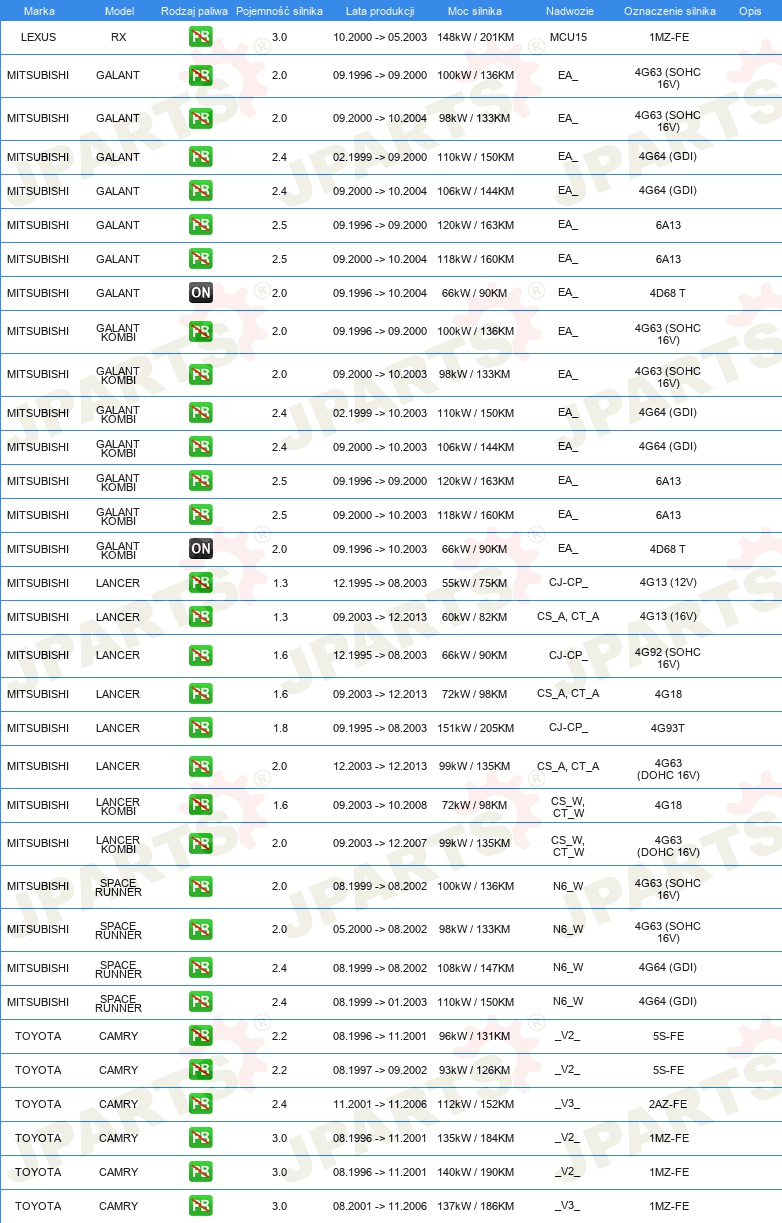Viewport: 782px width, 1223px height.
Task: Click PB icon in Camry 140kW / 190KM row
Action: pyautogui.click(x=200, y=1172)
